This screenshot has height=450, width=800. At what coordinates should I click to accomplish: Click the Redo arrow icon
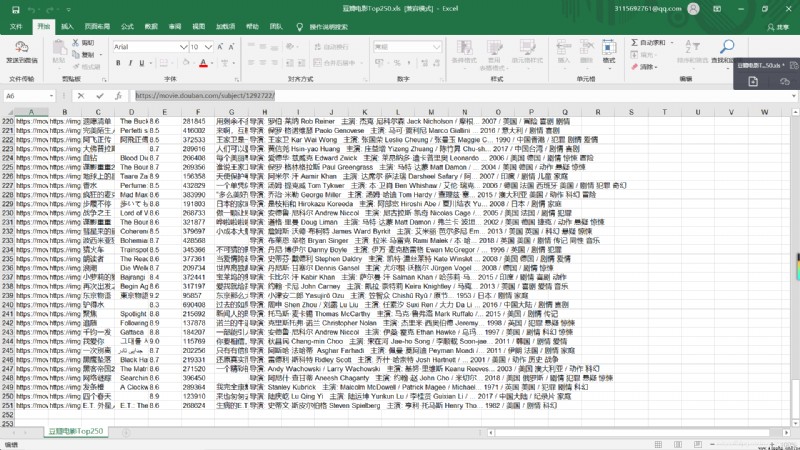pyautogui.click(x=50, y=9)
